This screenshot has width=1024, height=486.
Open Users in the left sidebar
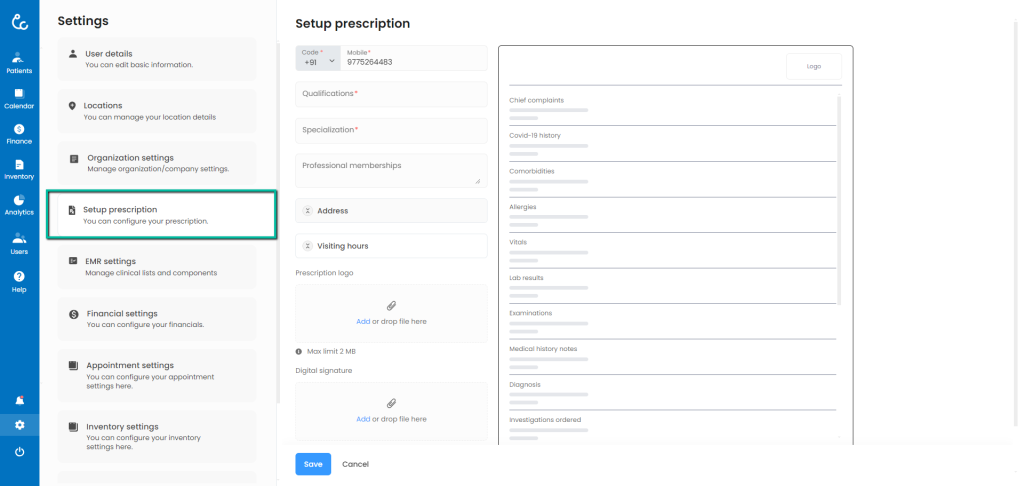click(19, 243)
